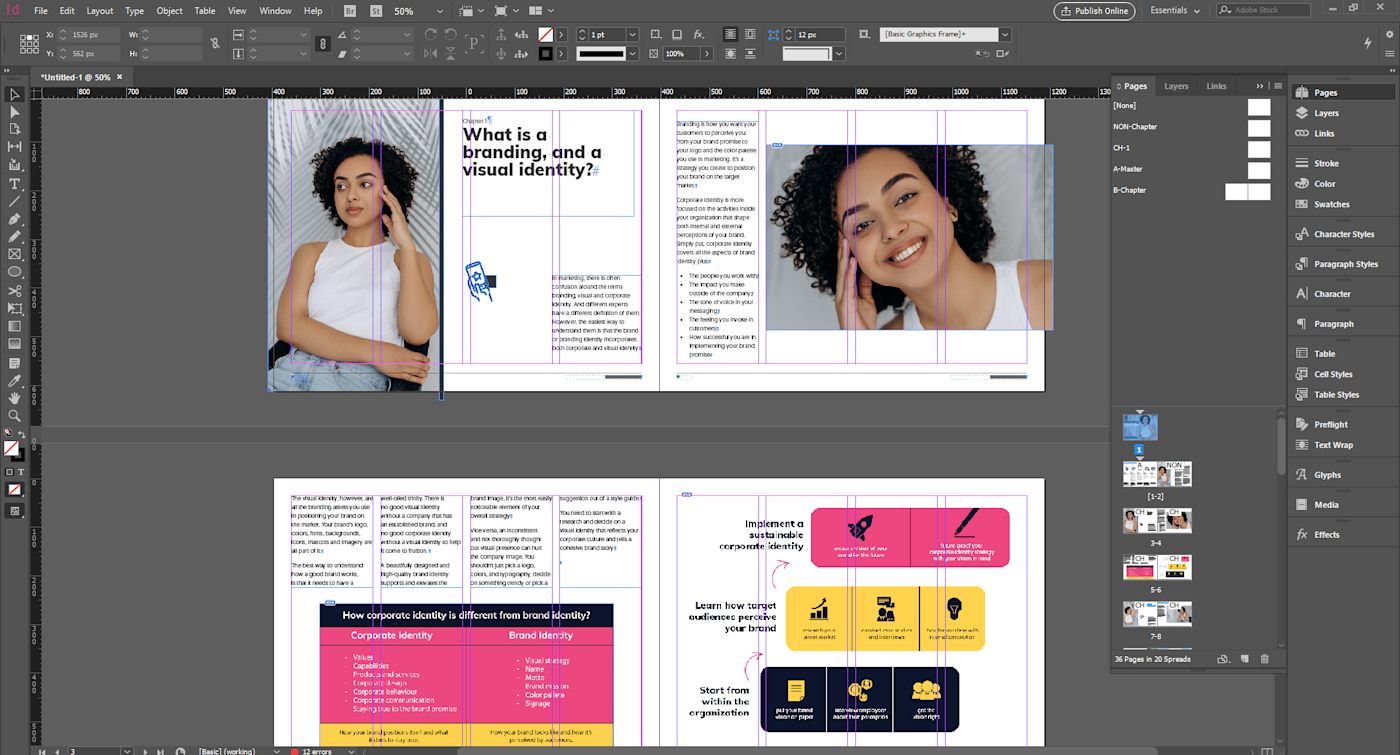Viewport: 1400px width, 755px height.
Task: Click the Rectangle Frame tool
Action: click(x=14, y=254)
